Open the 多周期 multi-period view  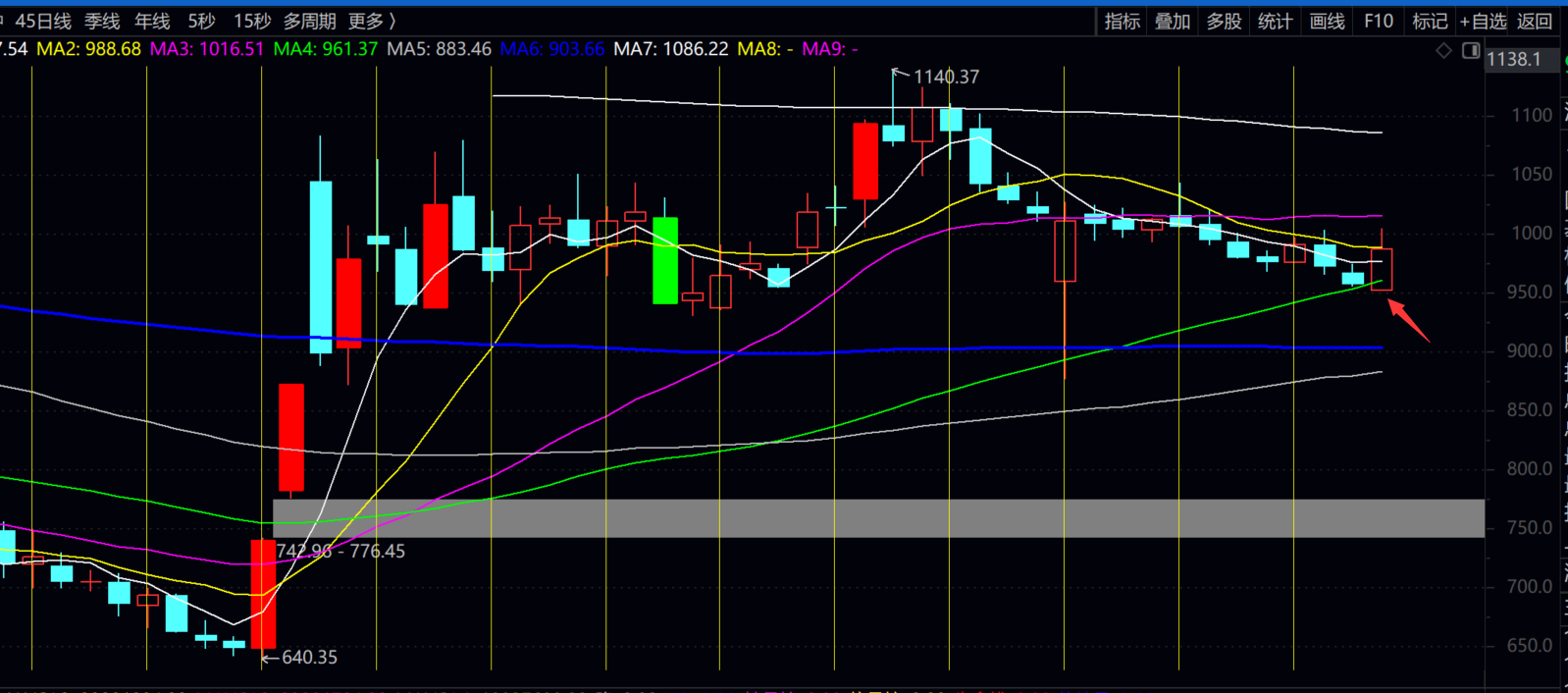coord(309,21)
